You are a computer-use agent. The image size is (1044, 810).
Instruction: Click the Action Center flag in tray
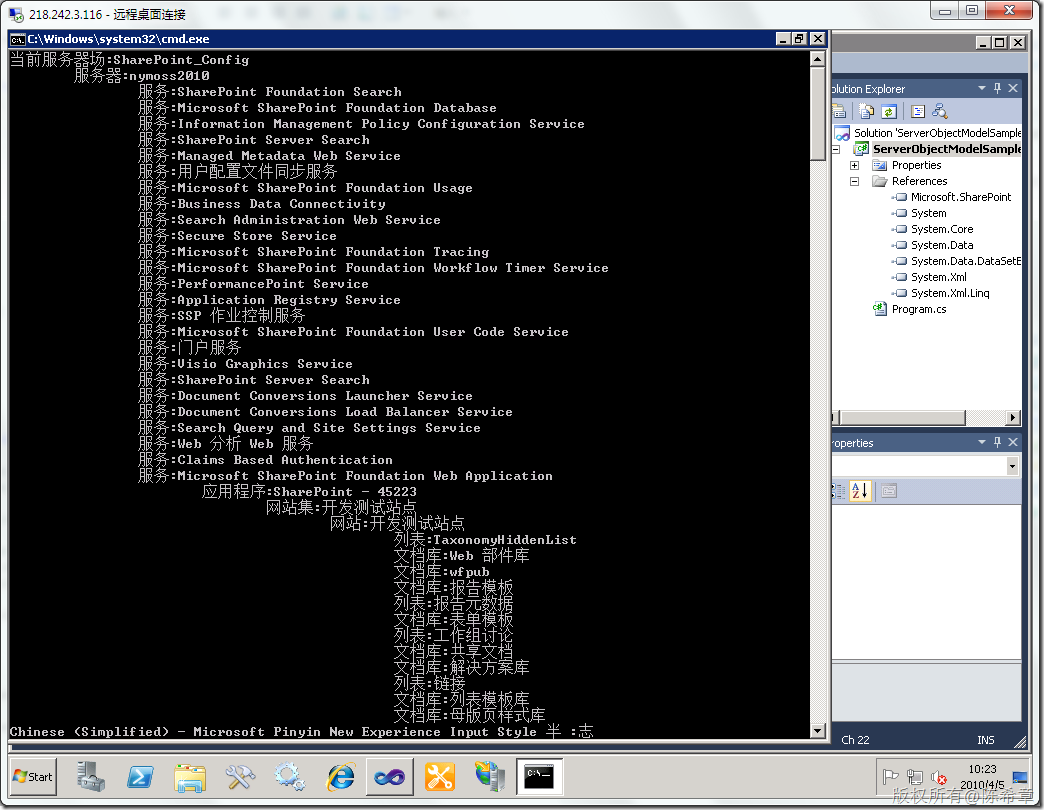(x=890, y=777)
